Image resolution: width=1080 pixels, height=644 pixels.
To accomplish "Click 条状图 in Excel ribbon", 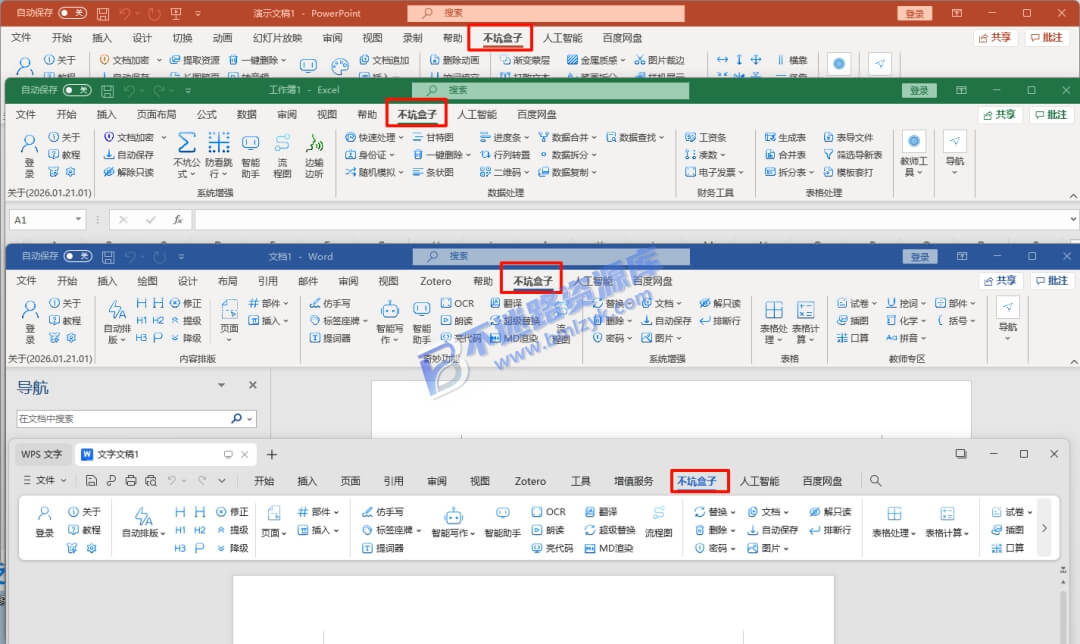I will click(x=433, y=172).
